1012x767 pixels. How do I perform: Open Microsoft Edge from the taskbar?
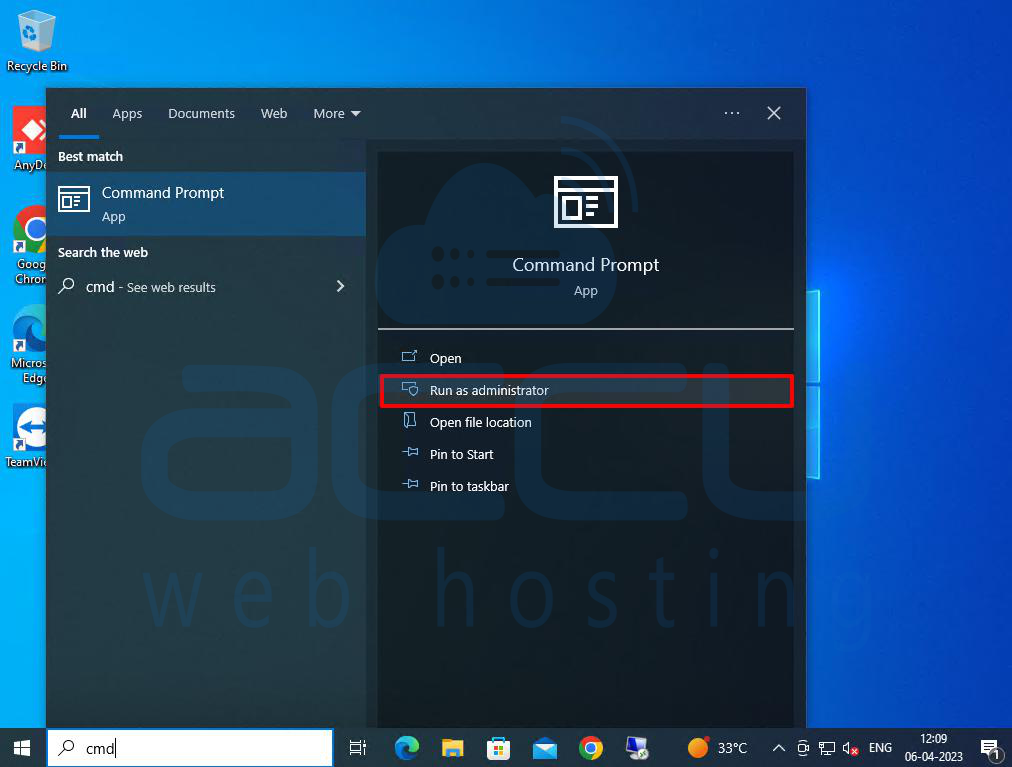[406, 747]
